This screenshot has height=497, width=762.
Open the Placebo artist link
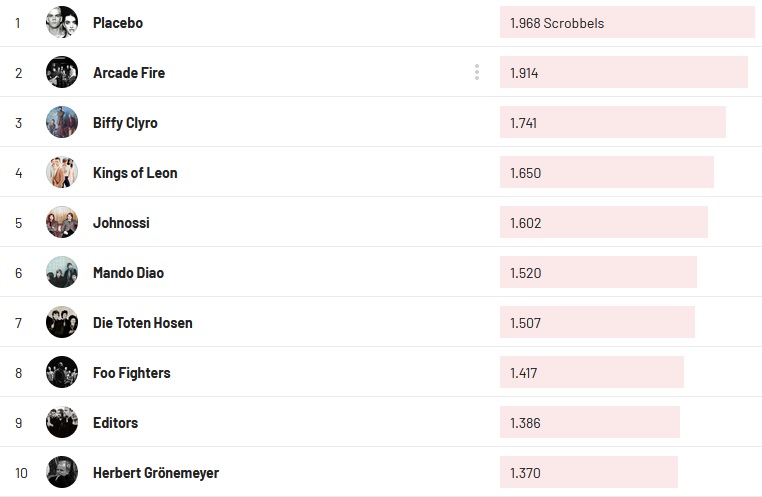point(118,23)
